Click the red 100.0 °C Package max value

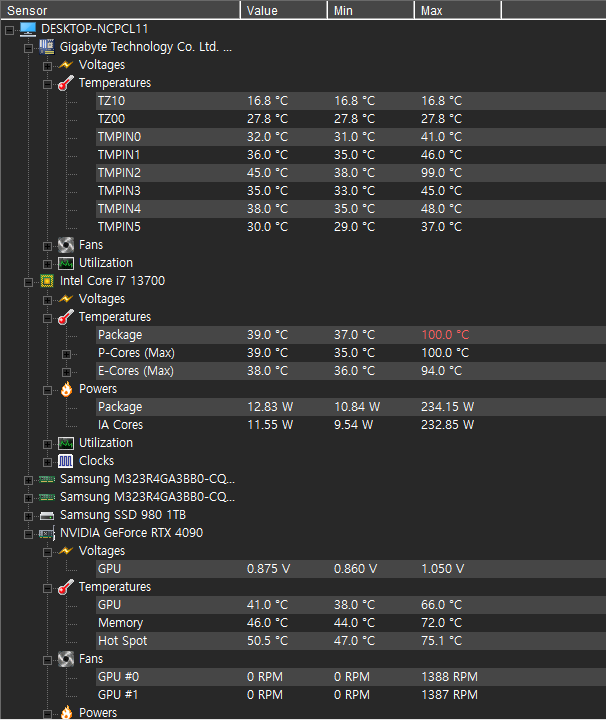445,335
